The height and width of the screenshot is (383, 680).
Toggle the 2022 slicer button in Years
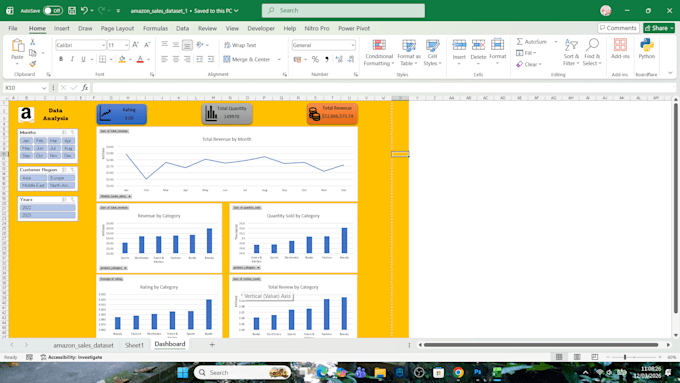[48, 208]
